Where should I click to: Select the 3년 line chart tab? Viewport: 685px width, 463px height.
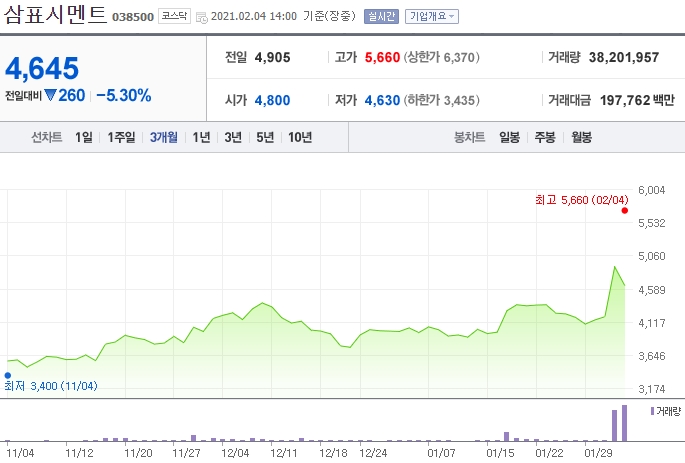click(x=233, y=137)
